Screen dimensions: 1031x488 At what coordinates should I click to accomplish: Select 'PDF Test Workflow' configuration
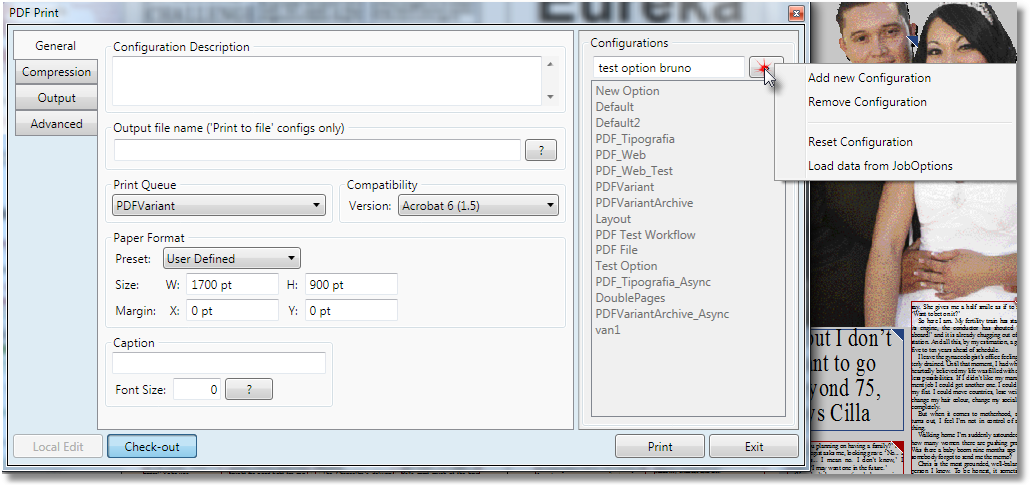point(645,234)
